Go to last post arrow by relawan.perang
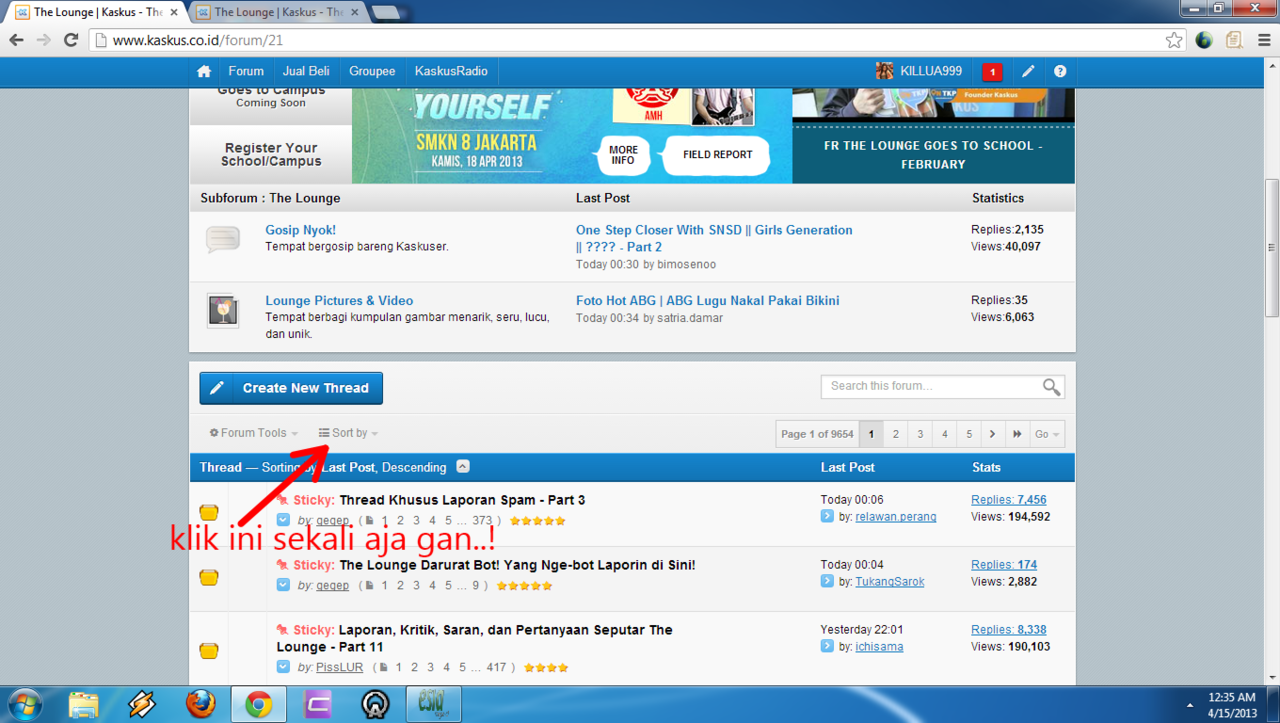The height and width of the screenshot is (723, 1280). [827, 516]
